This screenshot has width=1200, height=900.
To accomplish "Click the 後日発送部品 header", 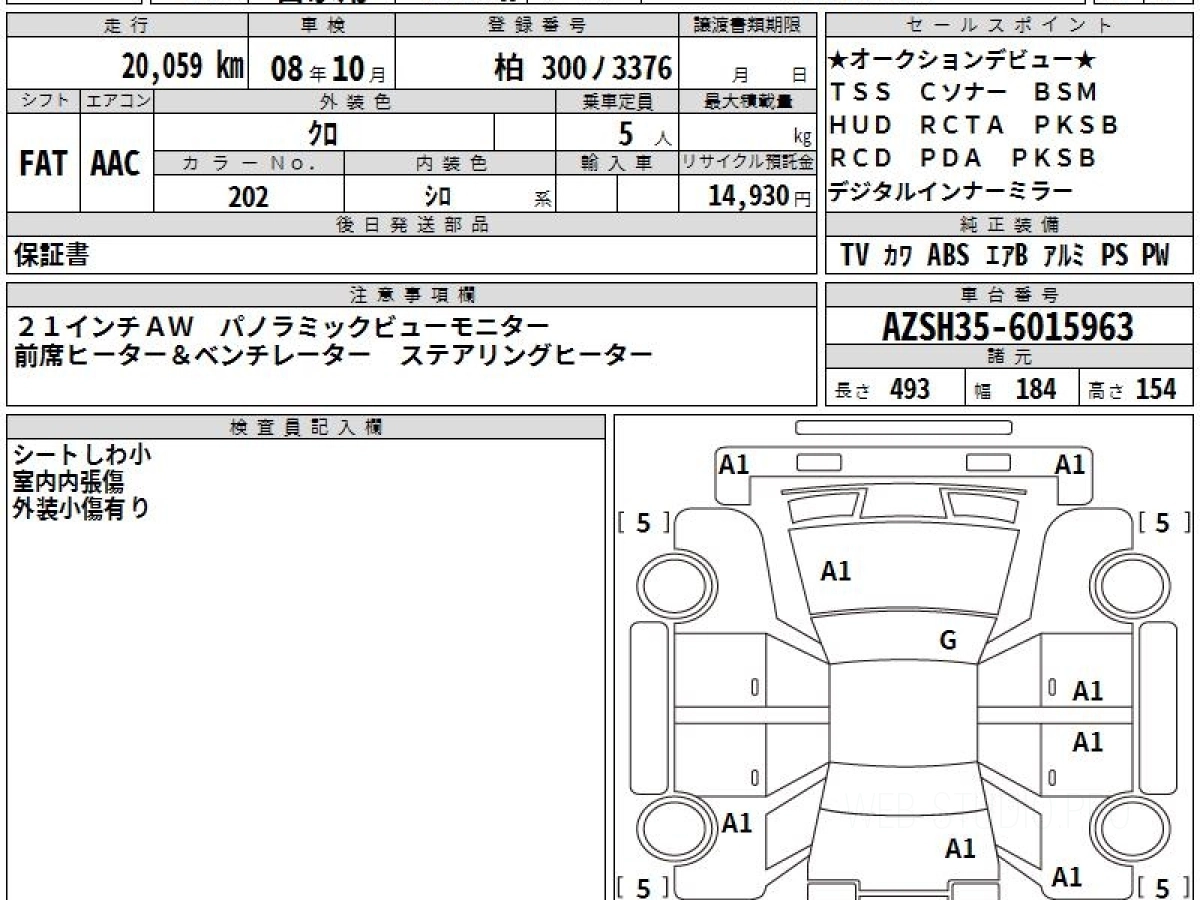I will (412, 225).
